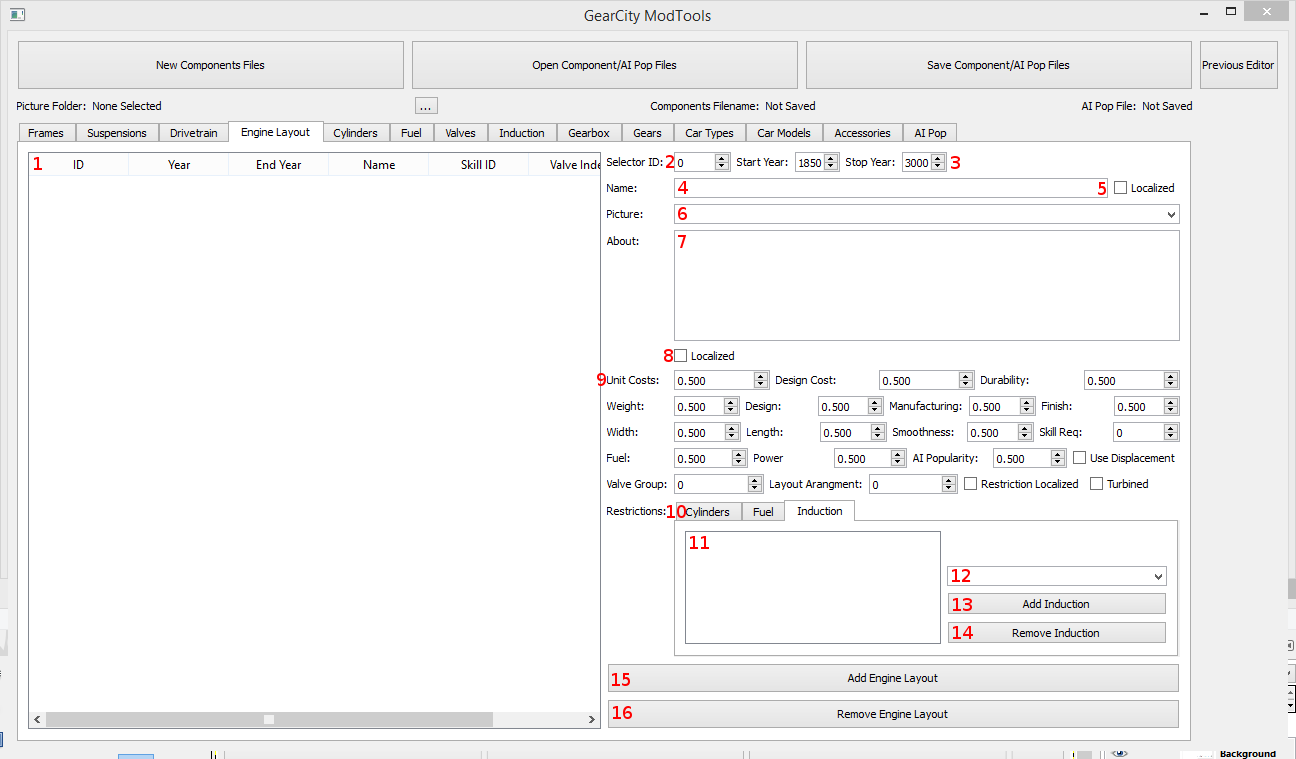Click the app icon in title bar
The width and height of the screenshot is (1296, 759).
coord(16,15)
